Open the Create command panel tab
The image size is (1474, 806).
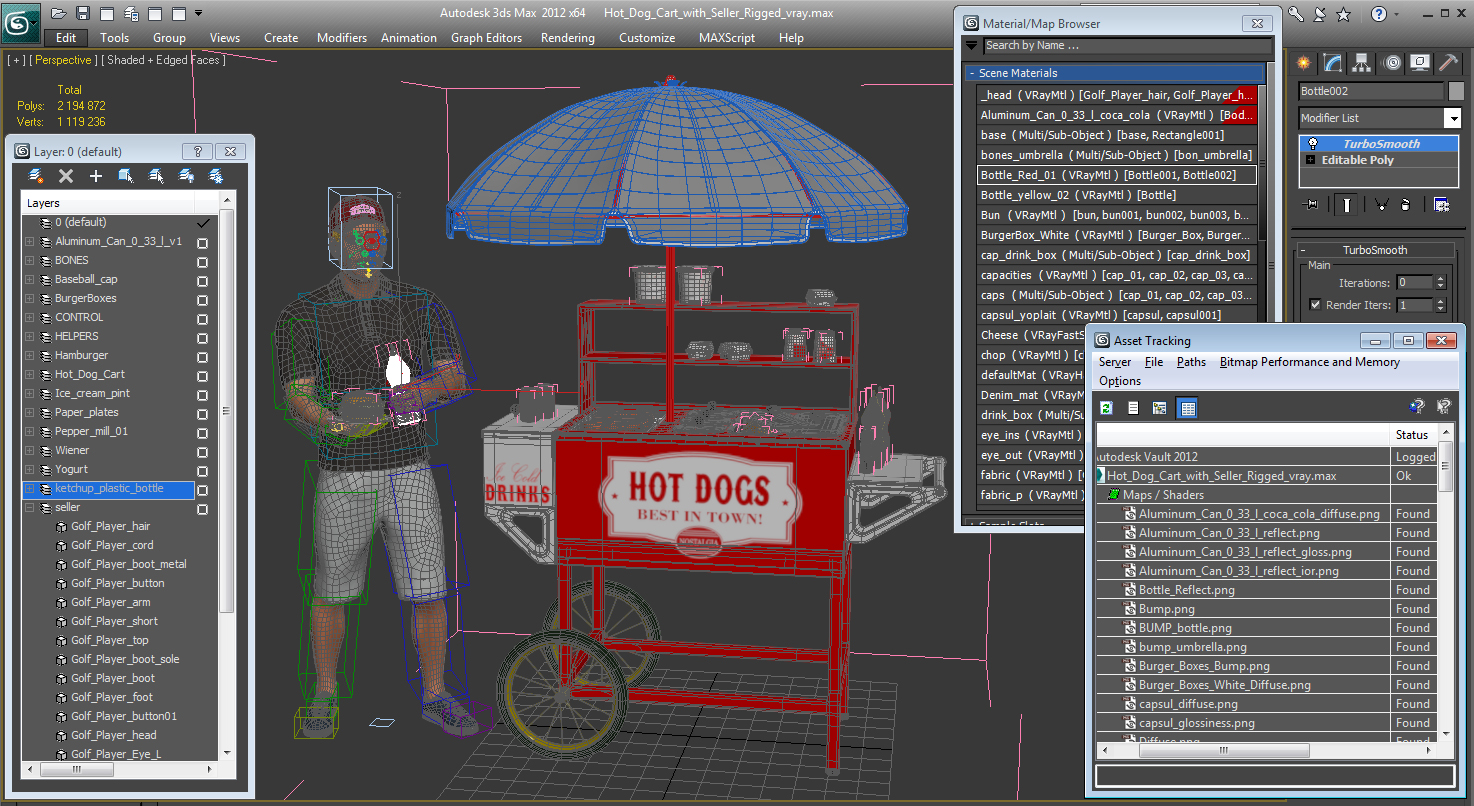pyautogui.click(x=1304, y=63)
